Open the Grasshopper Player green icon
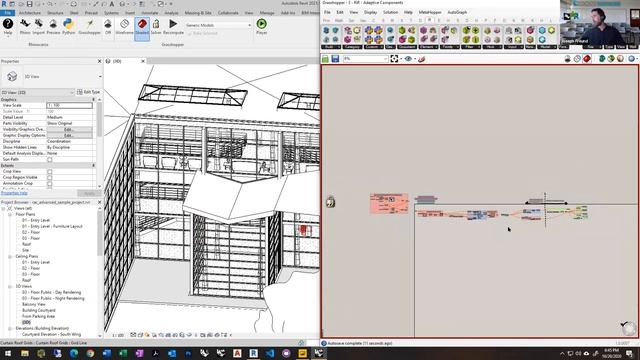The image size is (640, 360). click(261, 27)
